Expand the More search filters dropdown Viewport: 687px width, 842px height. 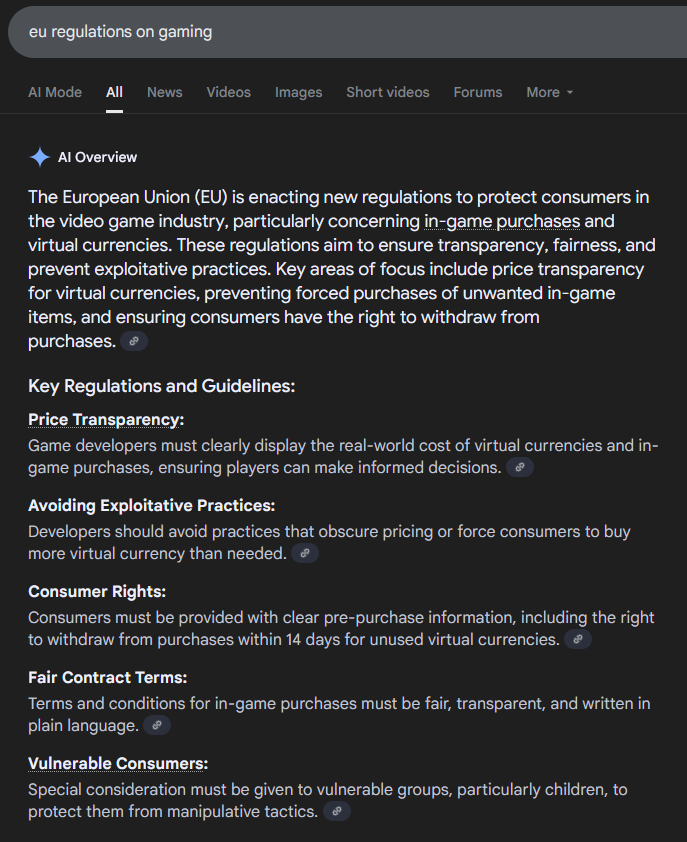(x=549, y=92)
